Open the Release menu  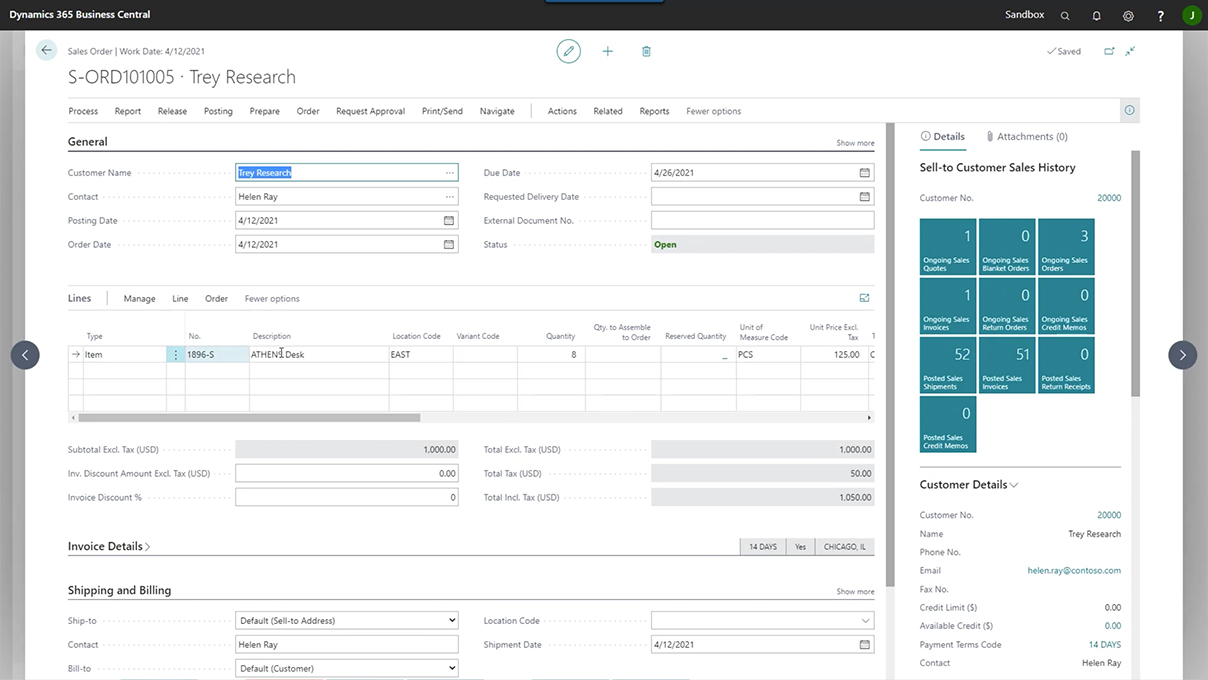pyautogui.click(x=172, y=111)
